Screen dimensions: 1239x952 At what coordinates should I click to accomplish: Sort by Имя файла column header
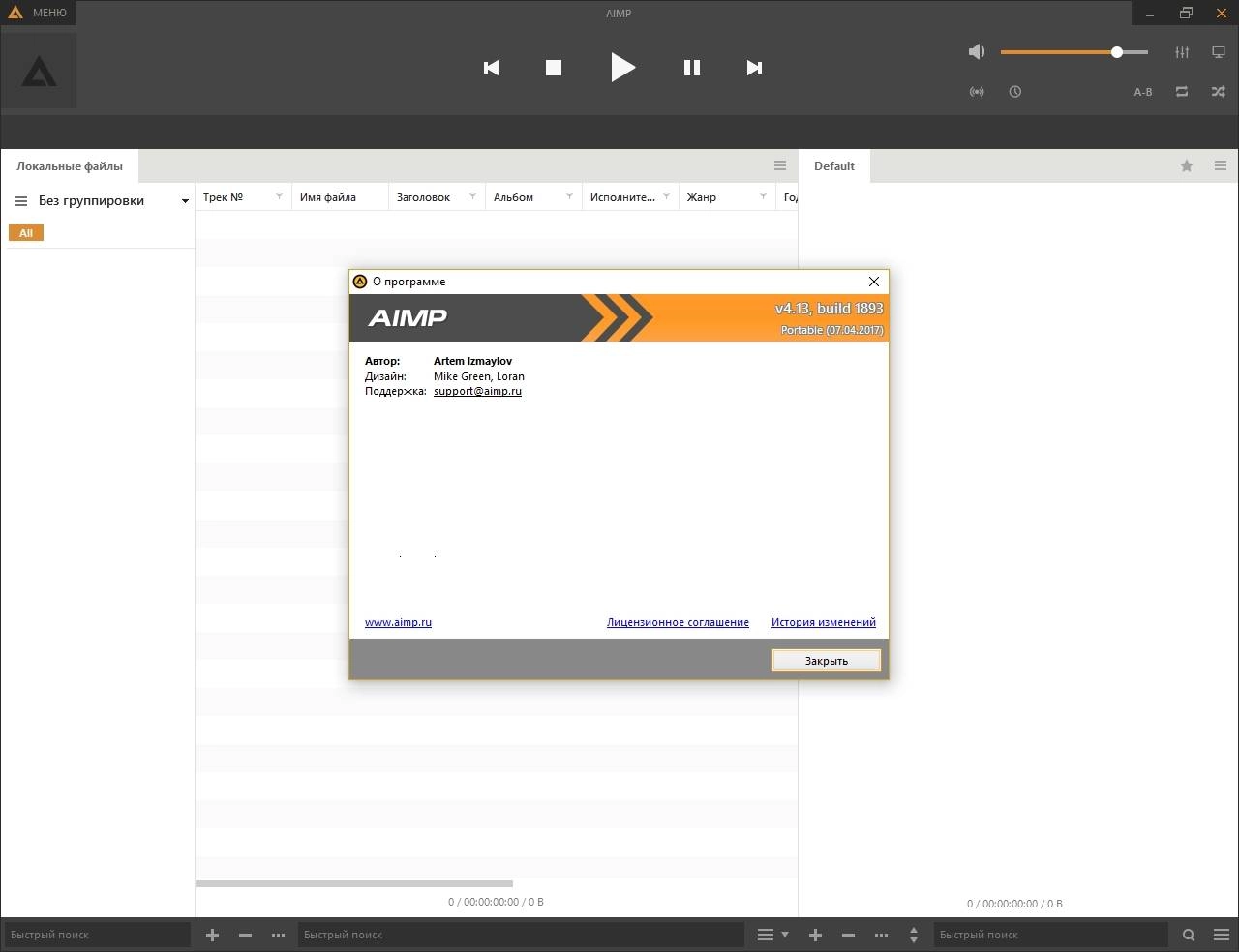[x=340, y=197]
